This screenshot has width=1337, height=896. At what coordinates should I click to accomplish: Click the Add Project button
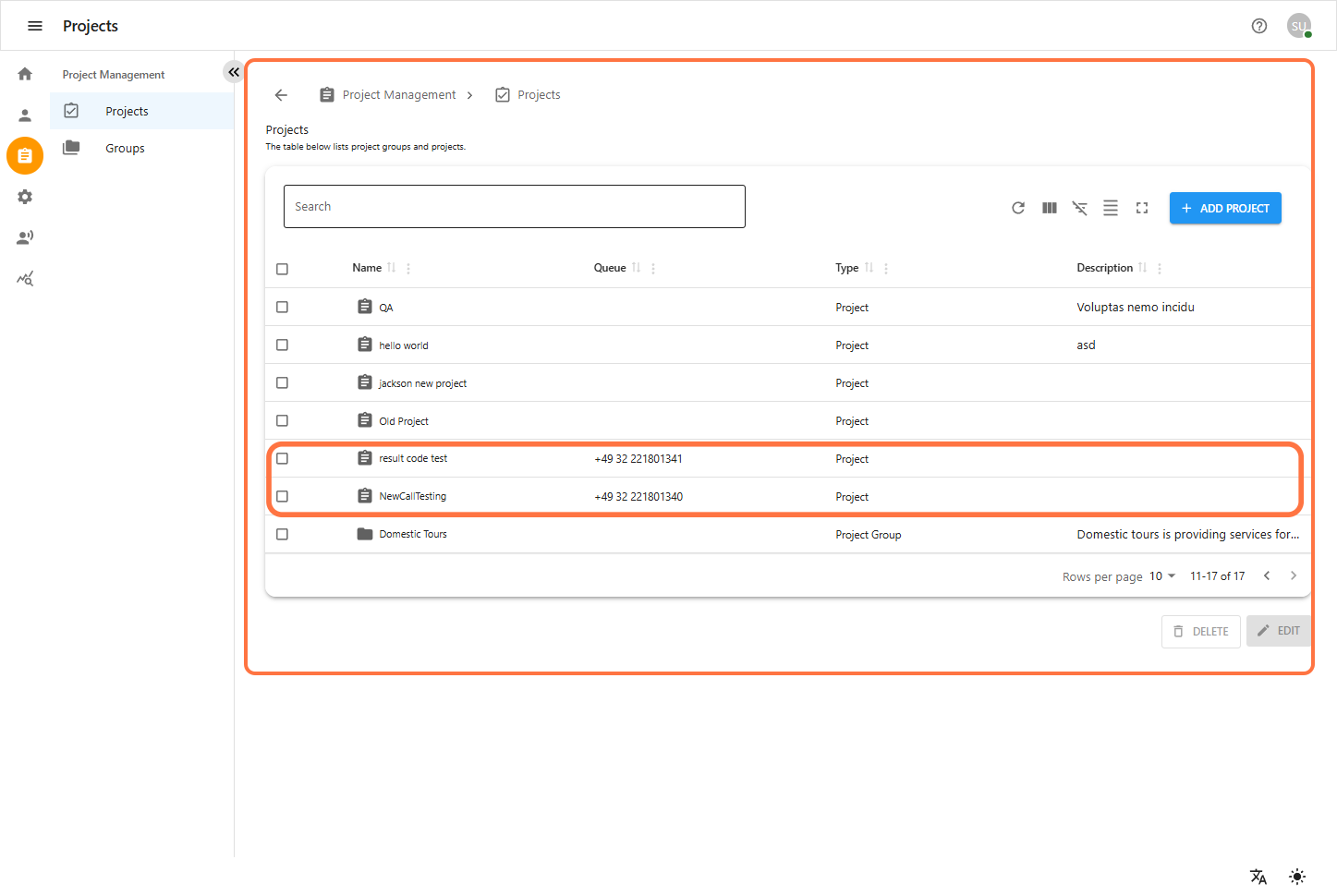[x=1225, y=208]
